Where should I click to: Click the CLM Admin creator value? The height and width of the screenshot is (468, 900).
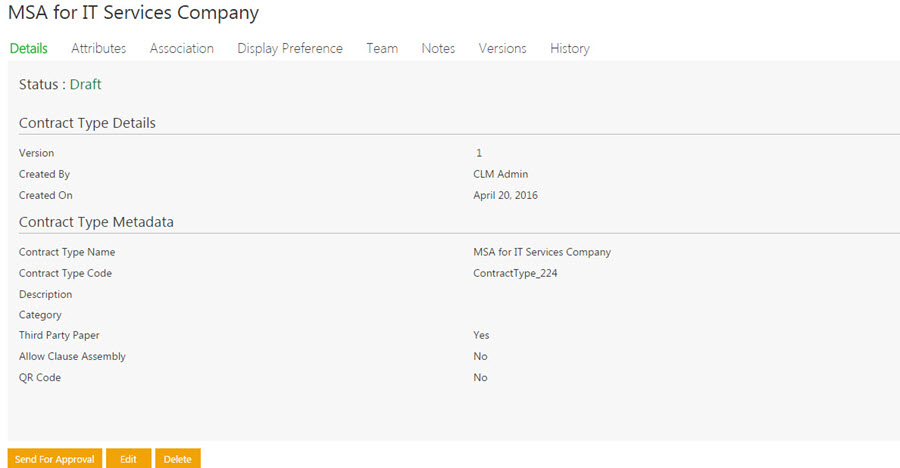click(x=500, y=174)
